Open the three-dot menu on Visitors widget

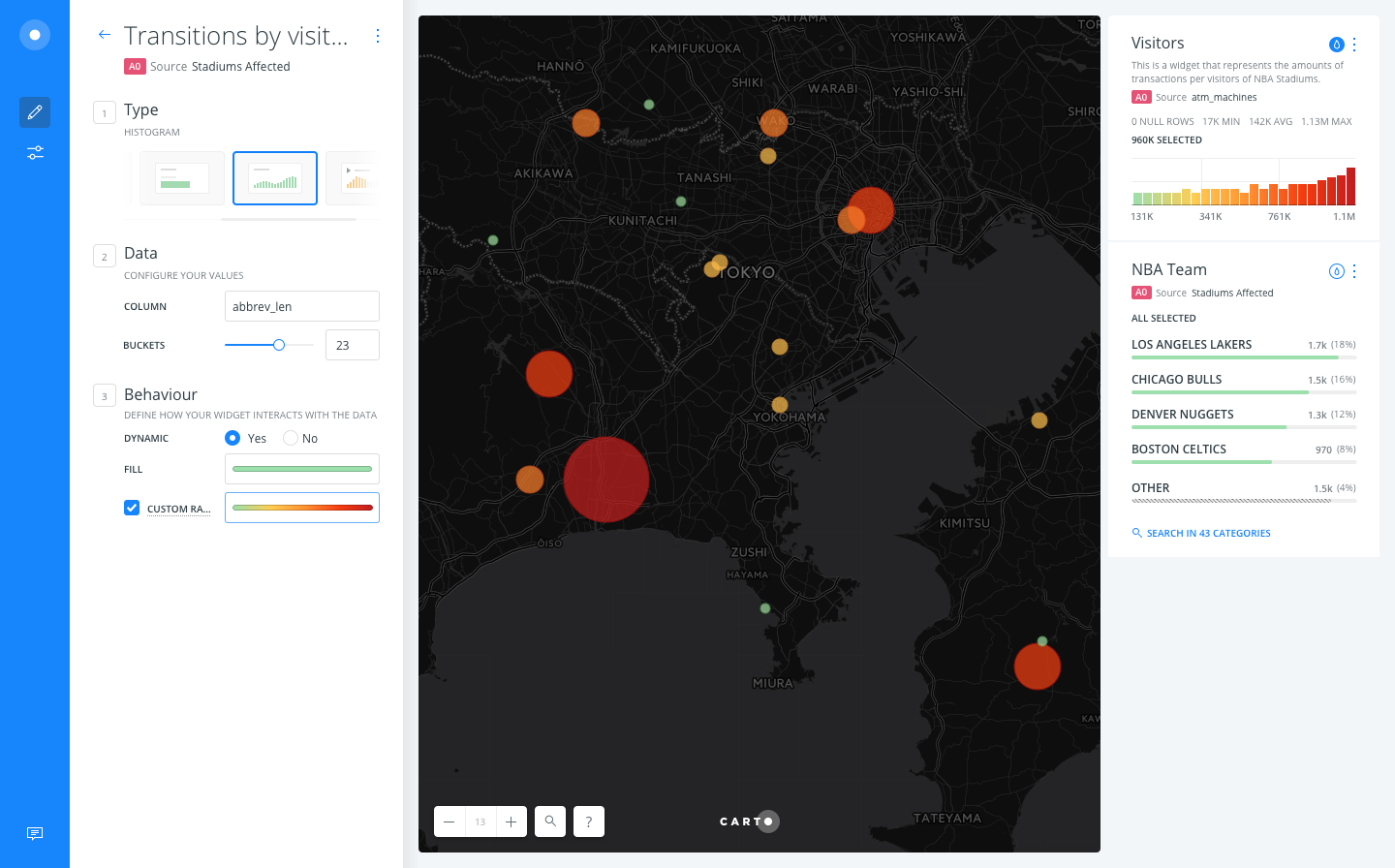[x=1353, y=44]
